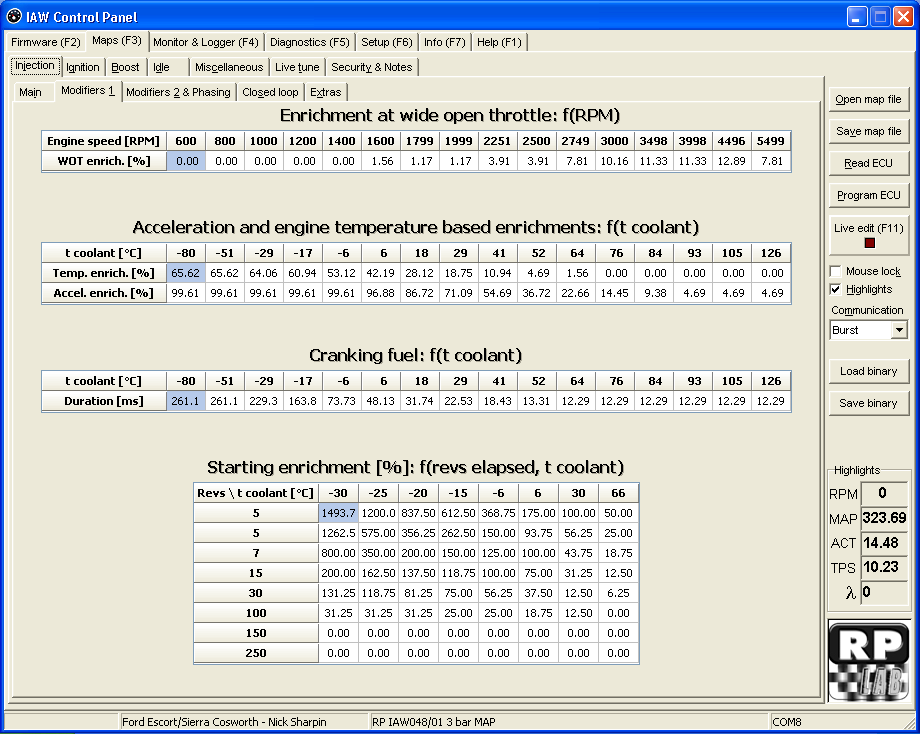The width and height of the screenshot is (920, 734).
Task: Select the Accel. enrich. value 54.69
Action: pyautogui.click(x=498, y=293)
